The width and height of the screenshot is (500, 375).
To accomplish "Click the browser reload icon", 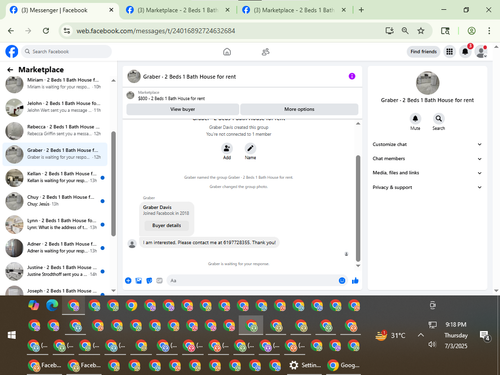I will (x=46, y=31).
